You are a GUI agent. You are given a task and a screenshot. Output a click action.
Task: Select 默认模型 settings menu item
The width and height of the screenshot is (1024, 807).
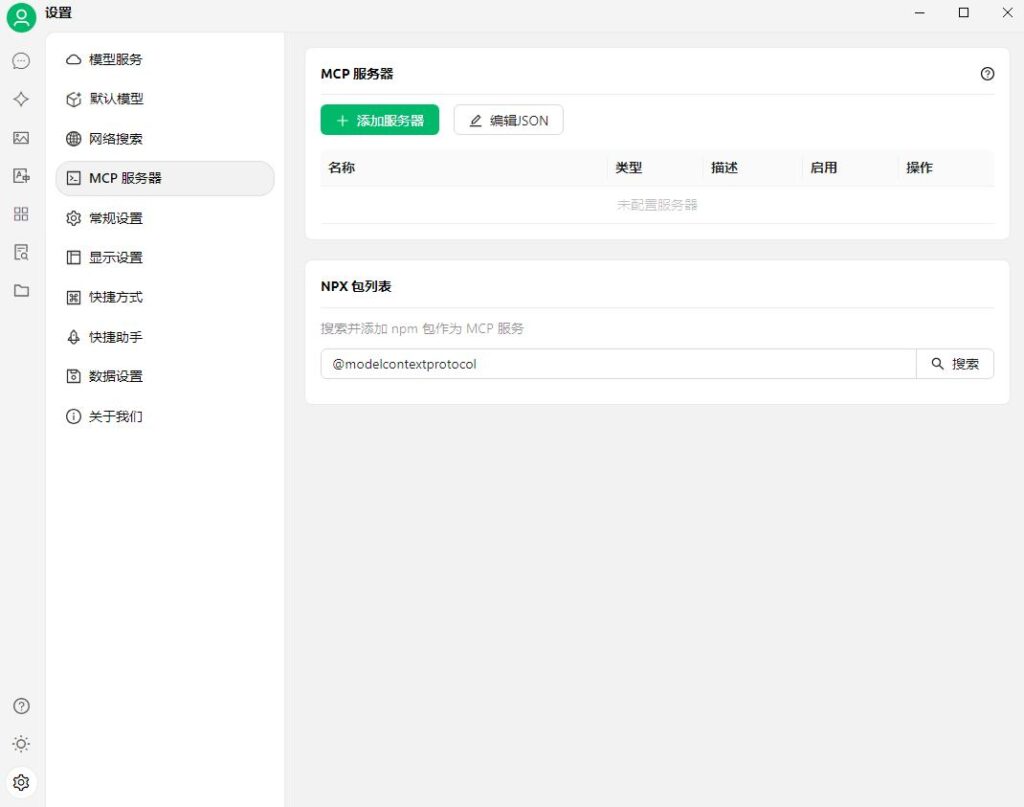click(x=165, y=99)
